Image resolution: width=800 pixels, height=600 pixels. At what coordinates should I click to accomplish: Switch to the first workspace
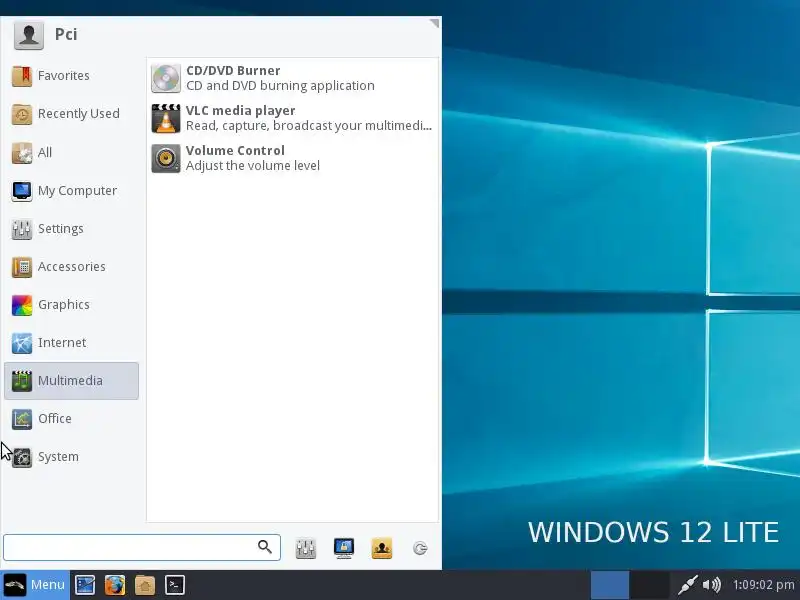coord(610,585)
